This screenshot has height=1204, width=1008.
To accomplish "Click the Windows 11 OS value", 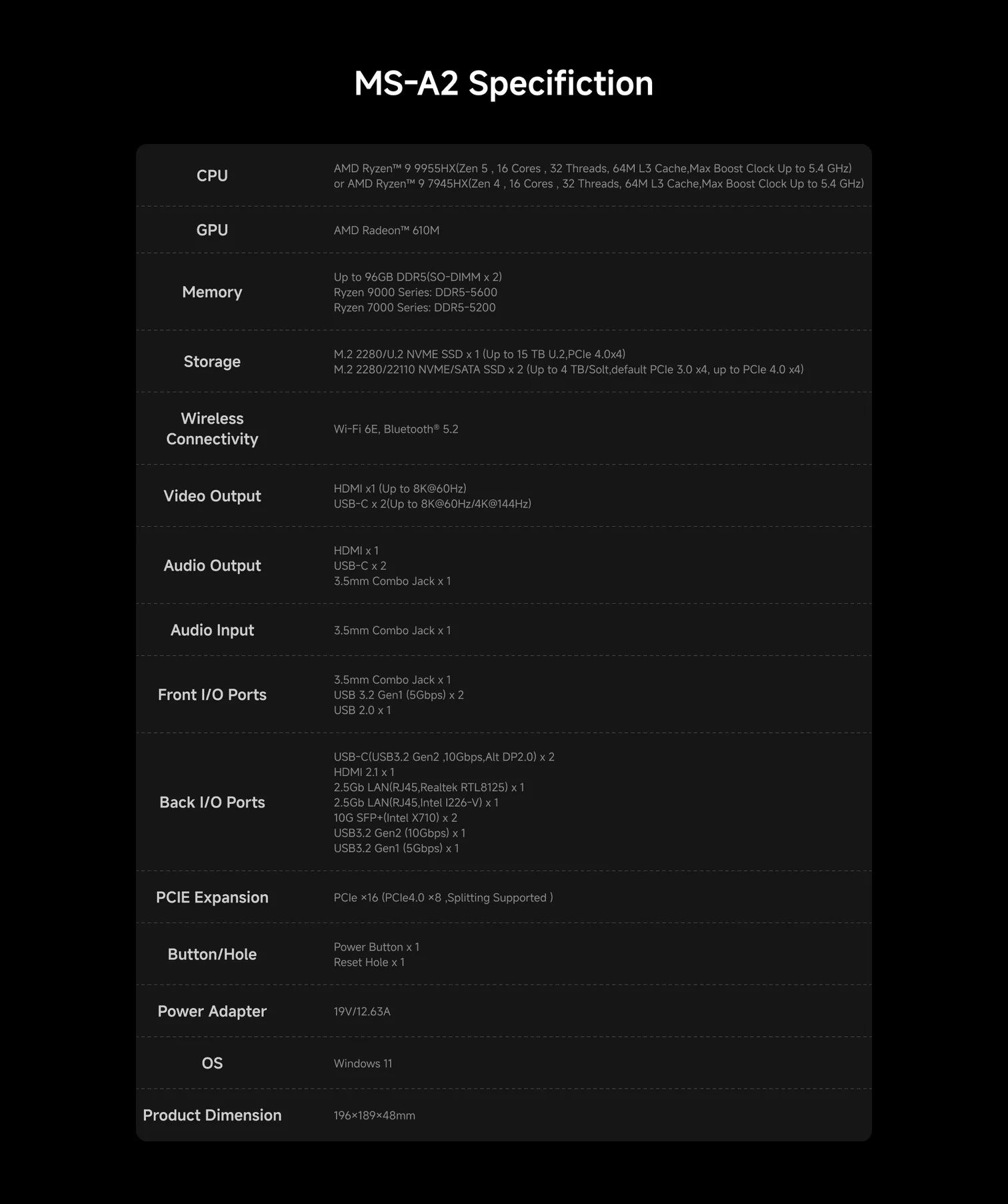I will pos(363,1064).
